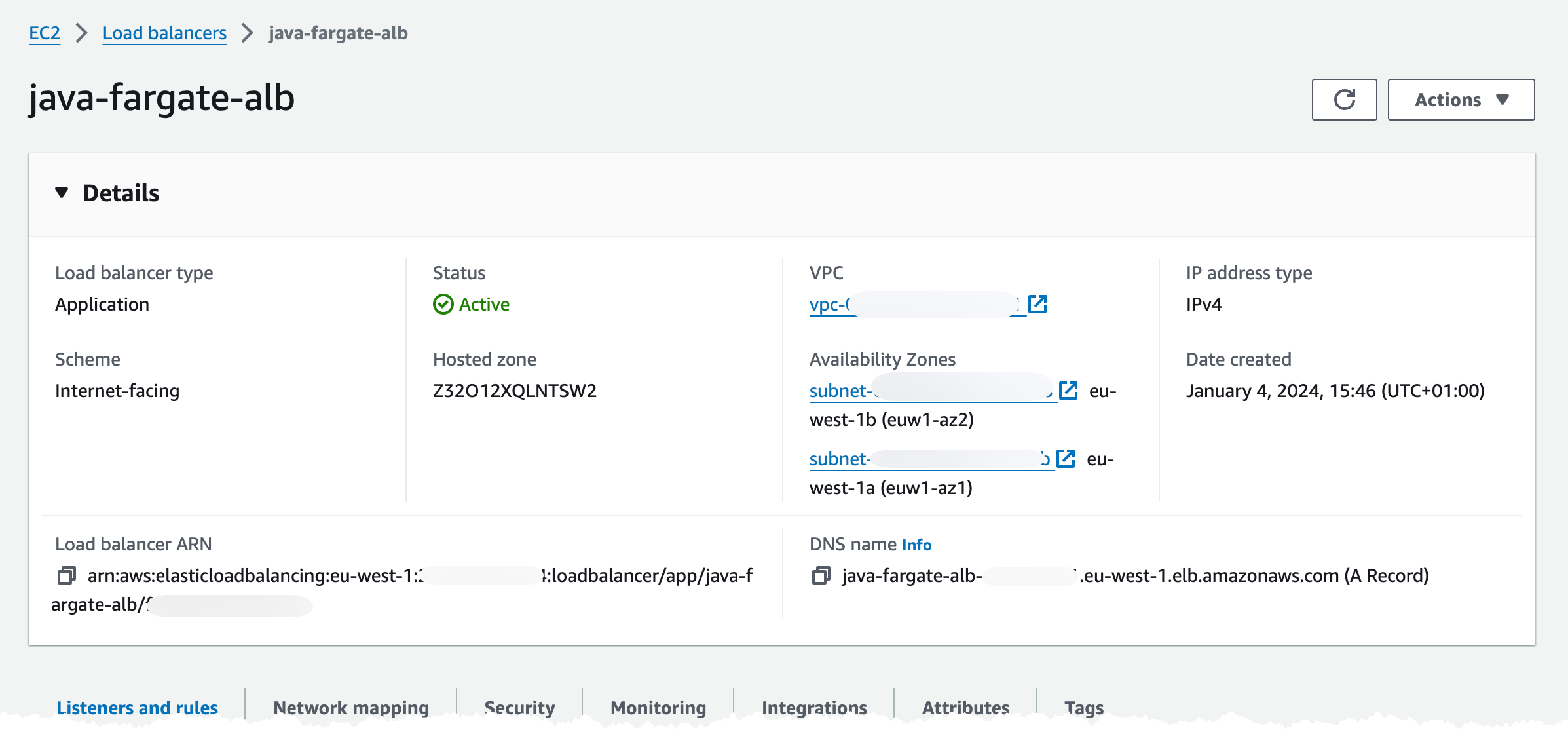Screen dimensions: 1568x730
Task: Open external link for eu-west-1a subnet
Action: tap(1066, 459)
